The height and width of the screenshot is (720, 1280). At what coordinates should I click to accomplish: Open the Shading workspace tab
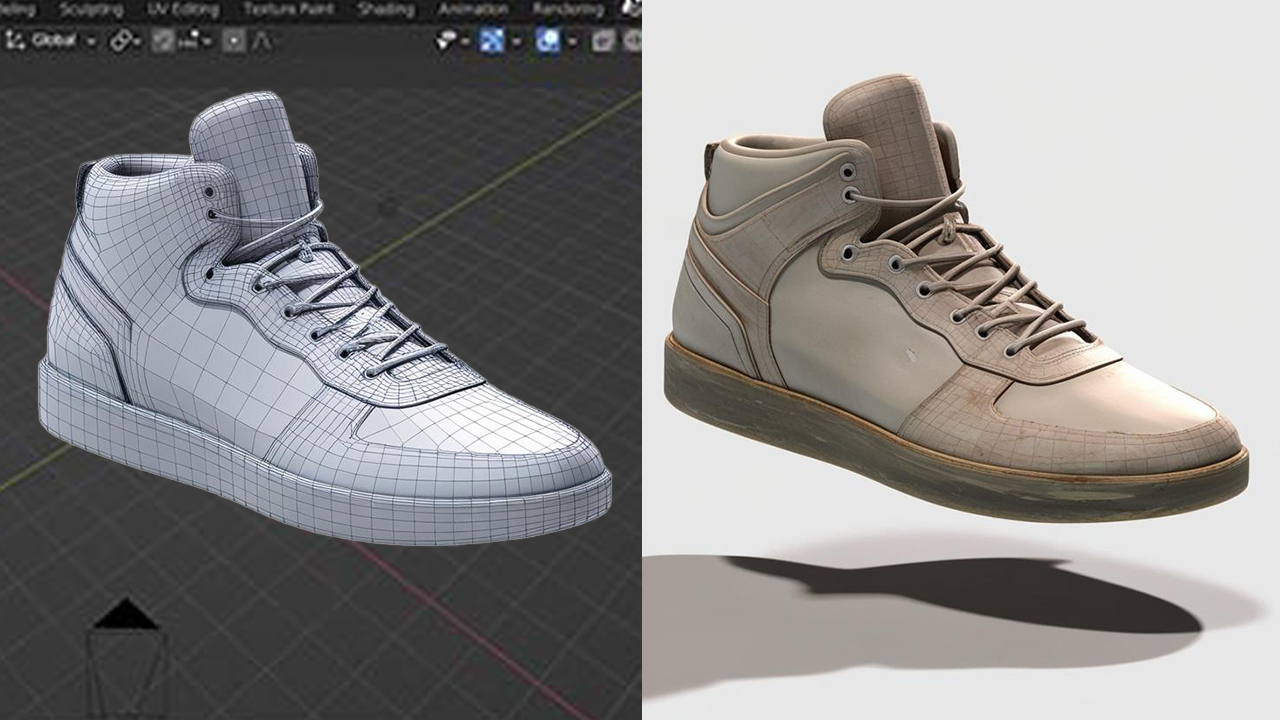(385, 10)
